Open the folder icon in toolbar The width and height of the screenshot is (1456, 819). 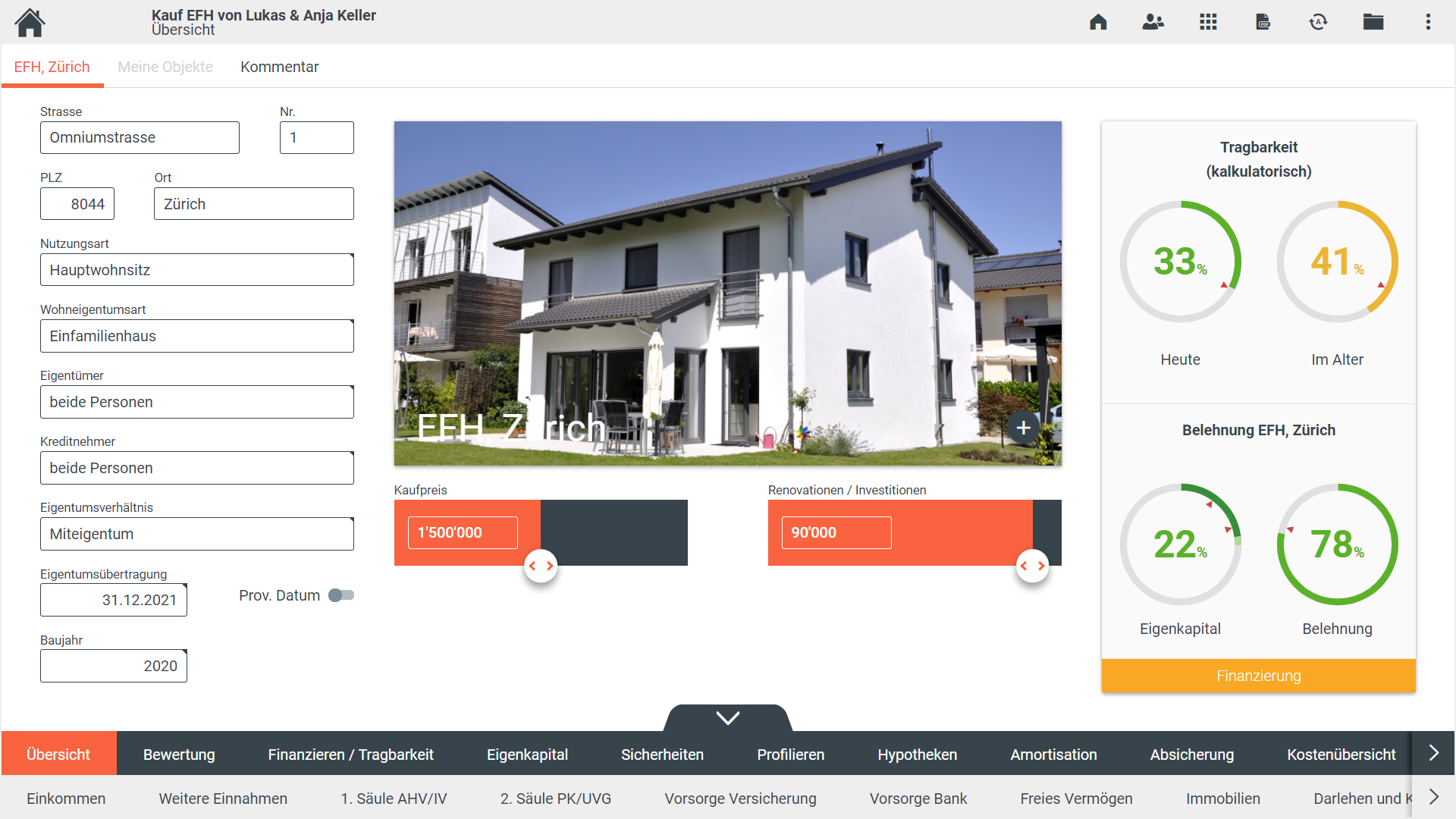click(1373, 22)
